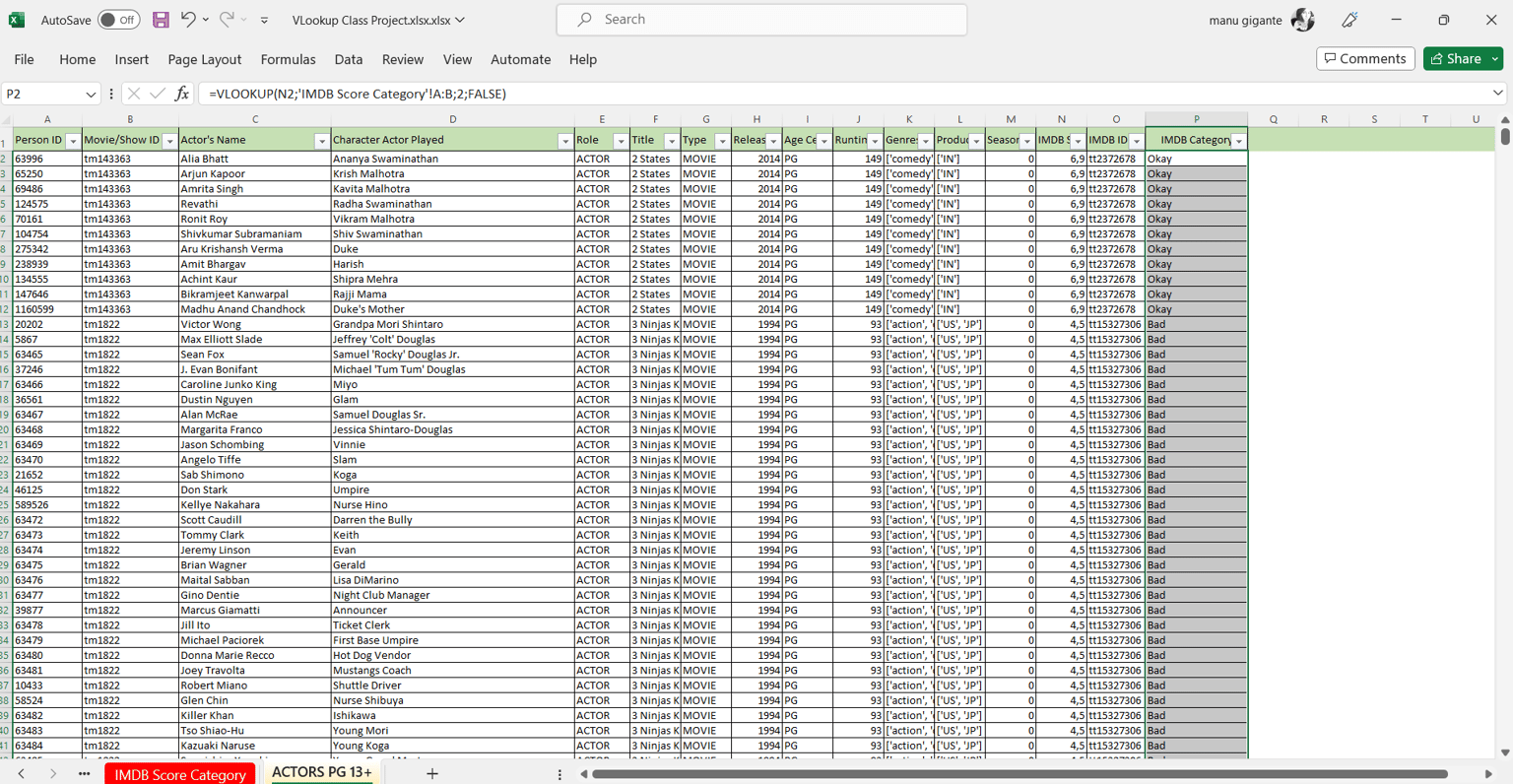Open Customize Quick Access Toolbar menu

[x=264, y=20]
